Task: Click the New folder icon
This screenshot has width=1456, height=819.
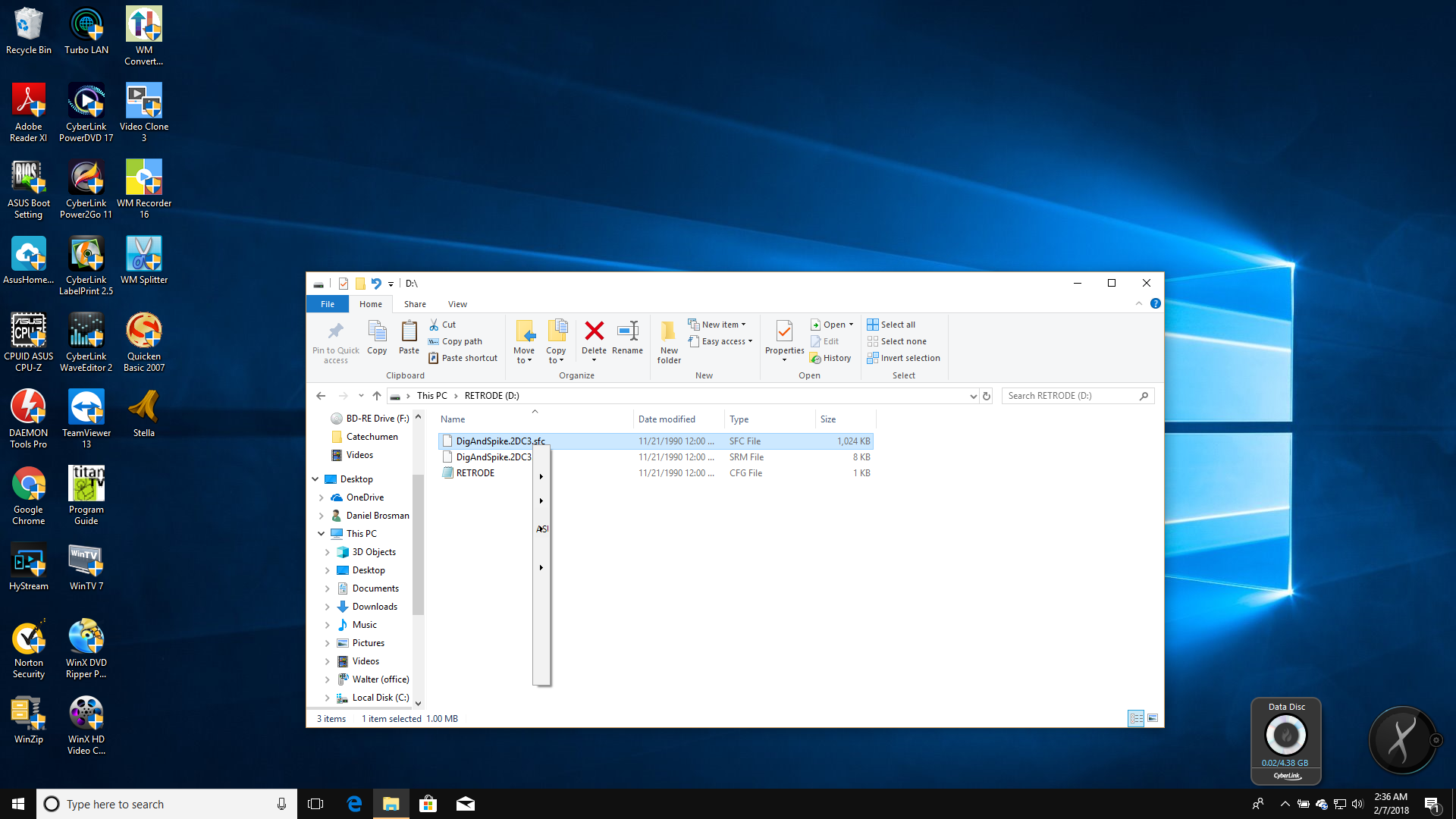Action: coord(668,331)
